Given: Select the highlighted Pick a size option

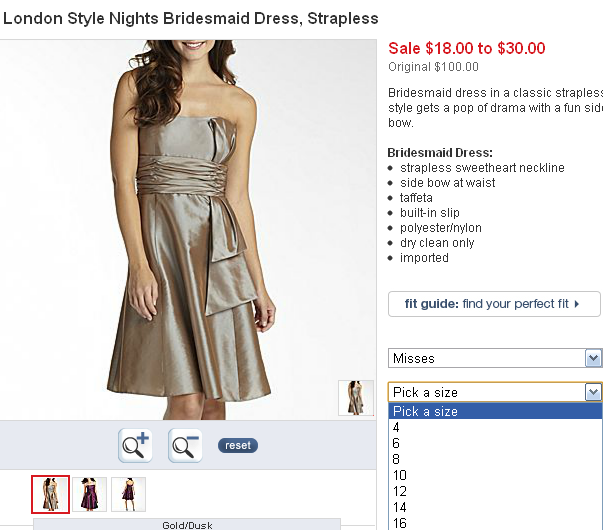Looking at the screenshot, I should tap(494, 411).
